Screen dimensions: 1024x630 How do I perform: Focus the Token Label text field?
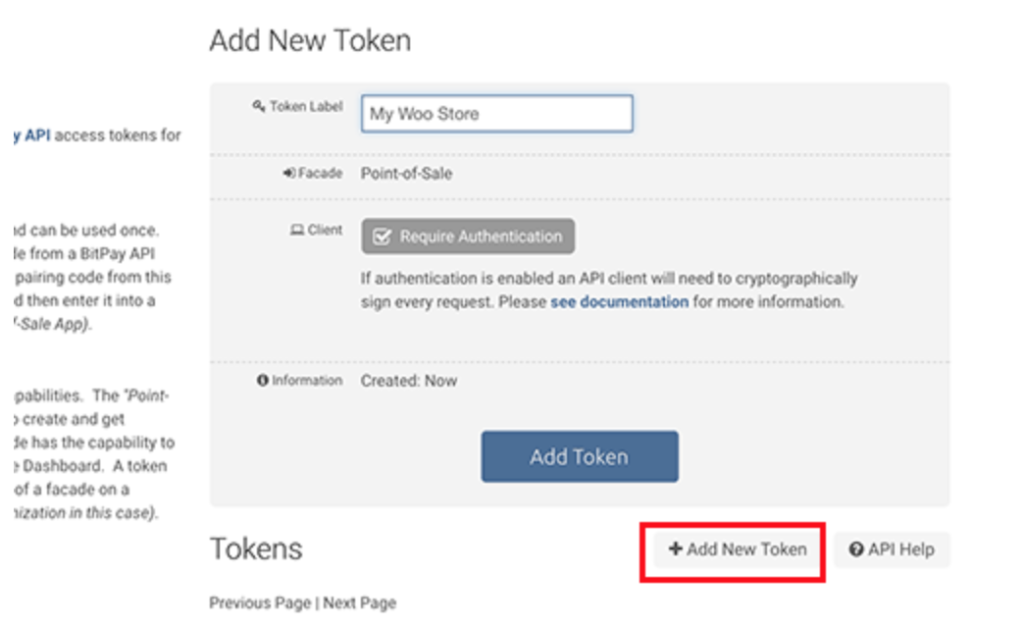click(x=497, y=114)
